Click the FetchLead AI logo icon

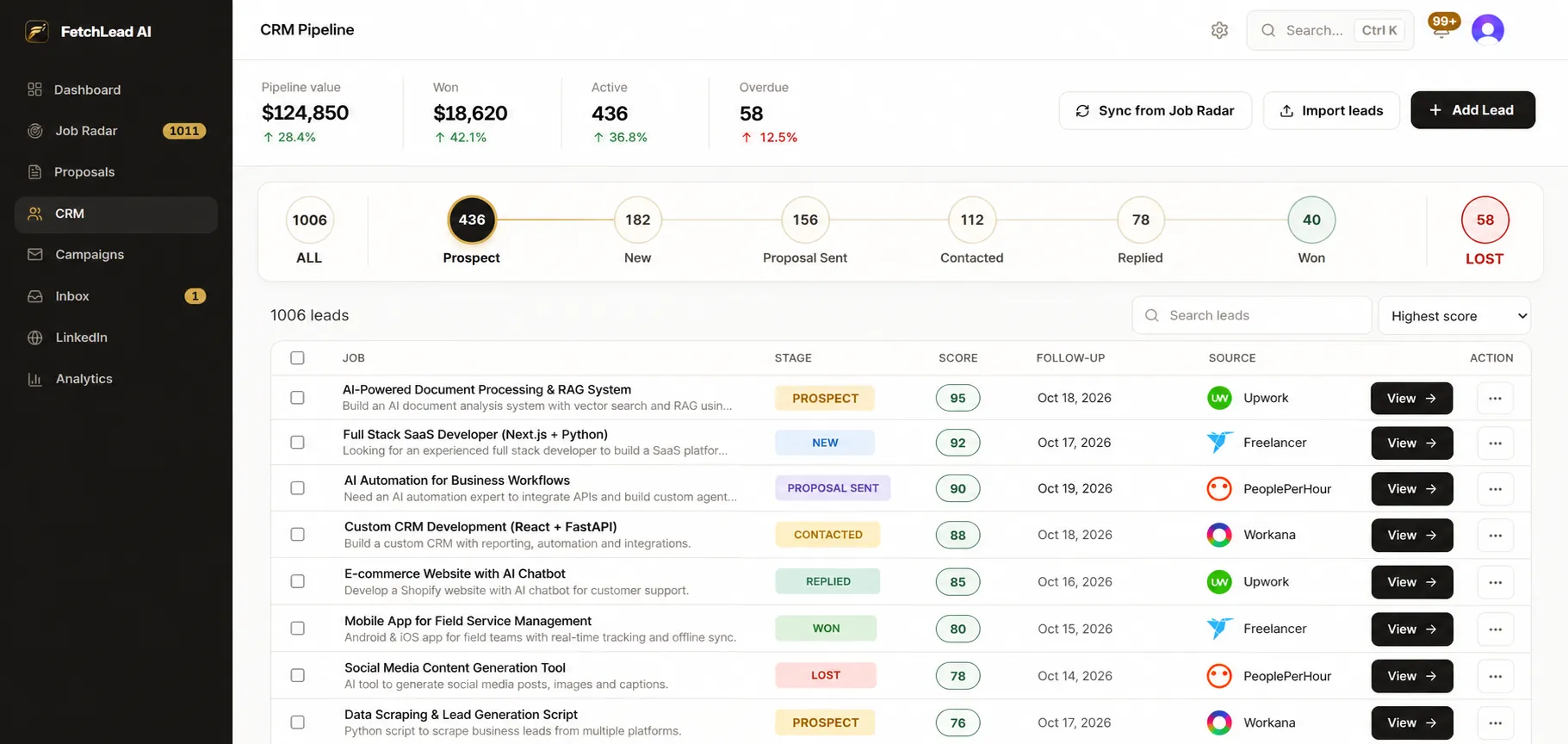[37, 32]
